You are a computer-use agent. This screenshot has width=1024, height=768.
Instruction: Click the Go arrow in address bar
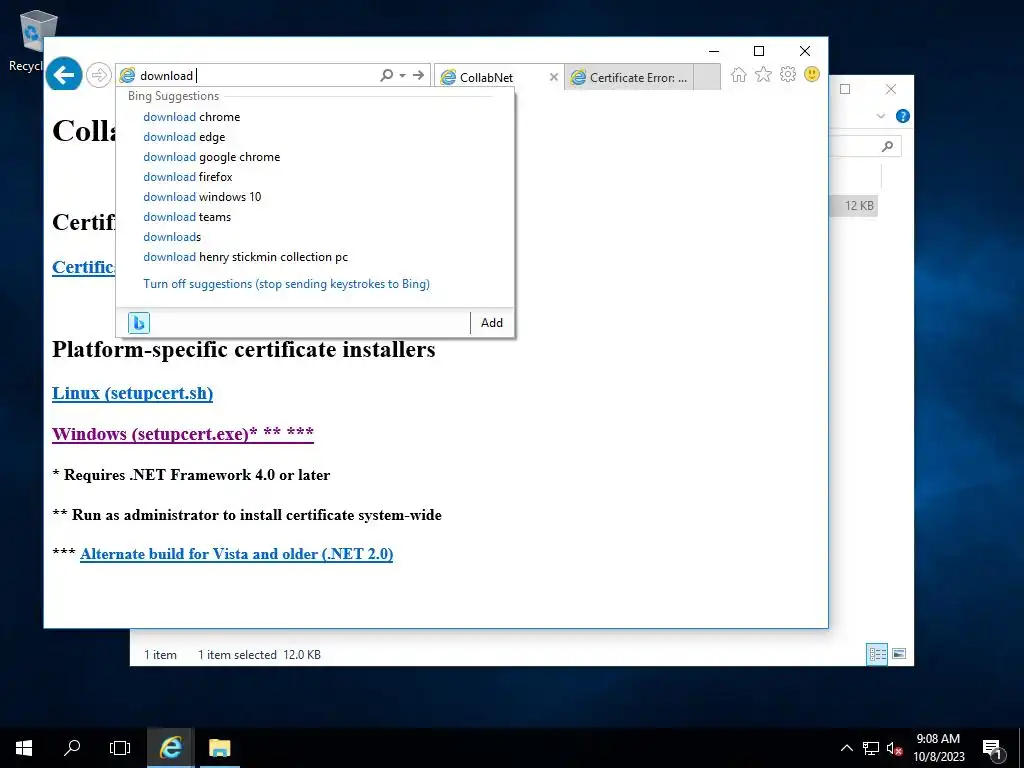(x=418, y=75)
